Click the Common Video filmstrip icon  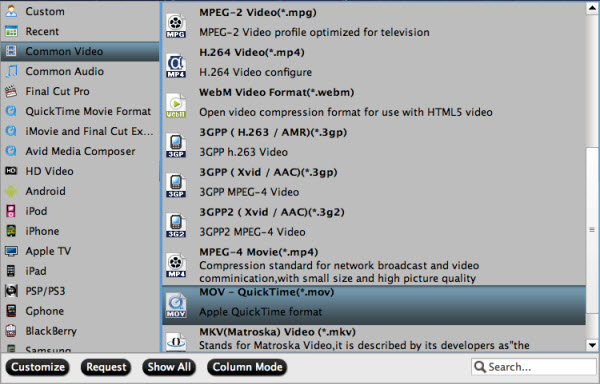pos(11,51)
